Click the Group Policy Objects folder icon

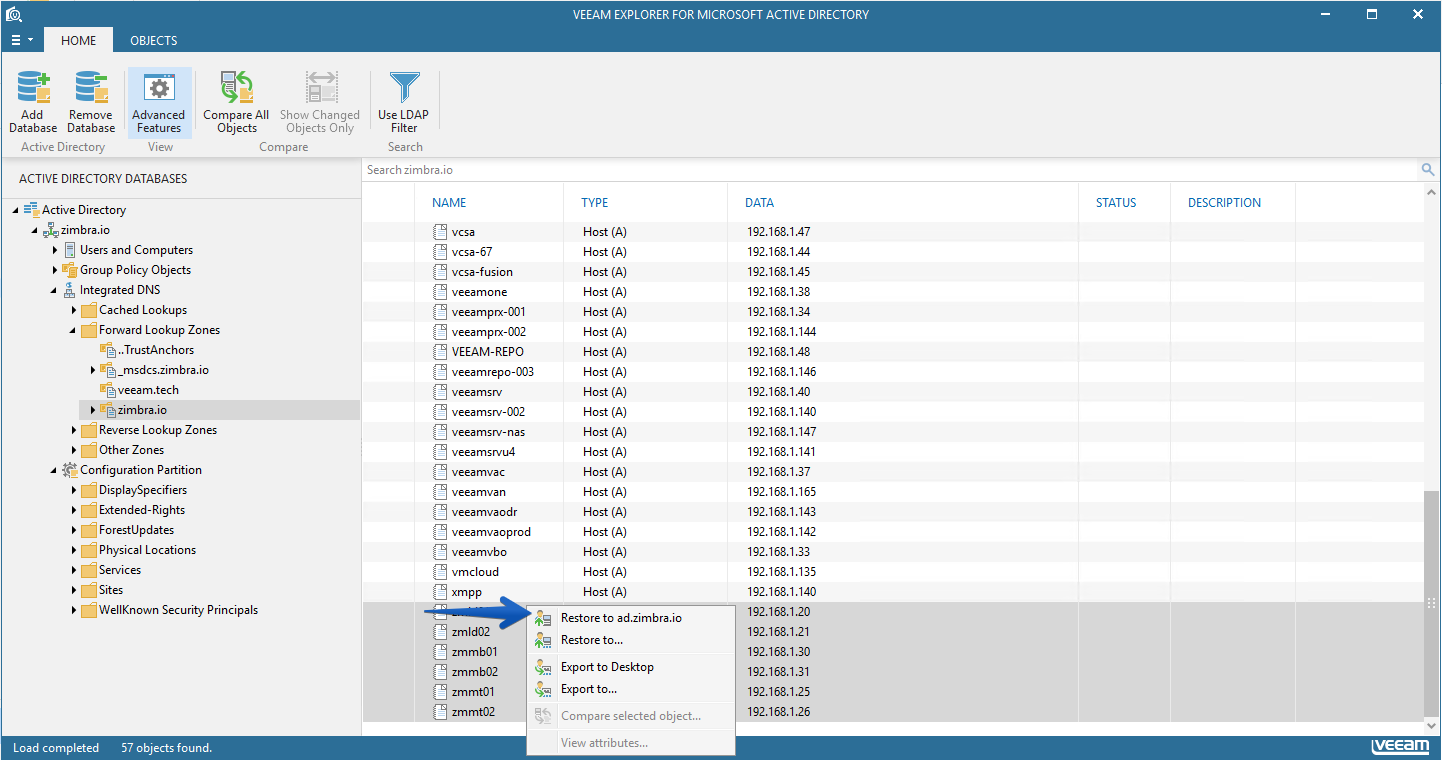coord(70,270)
